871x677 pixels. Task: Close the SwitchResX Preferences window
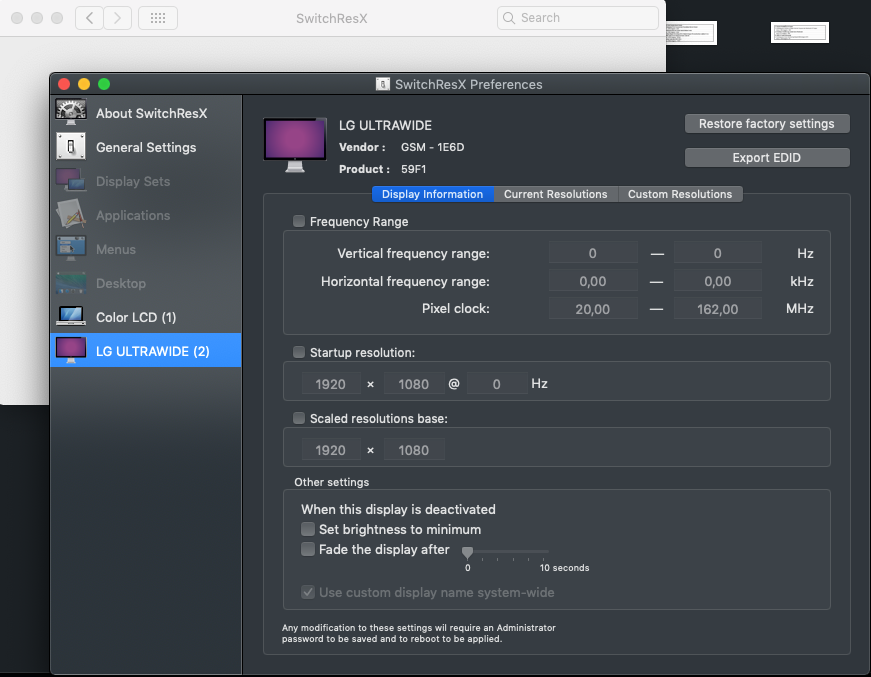[x=64, y=84]
